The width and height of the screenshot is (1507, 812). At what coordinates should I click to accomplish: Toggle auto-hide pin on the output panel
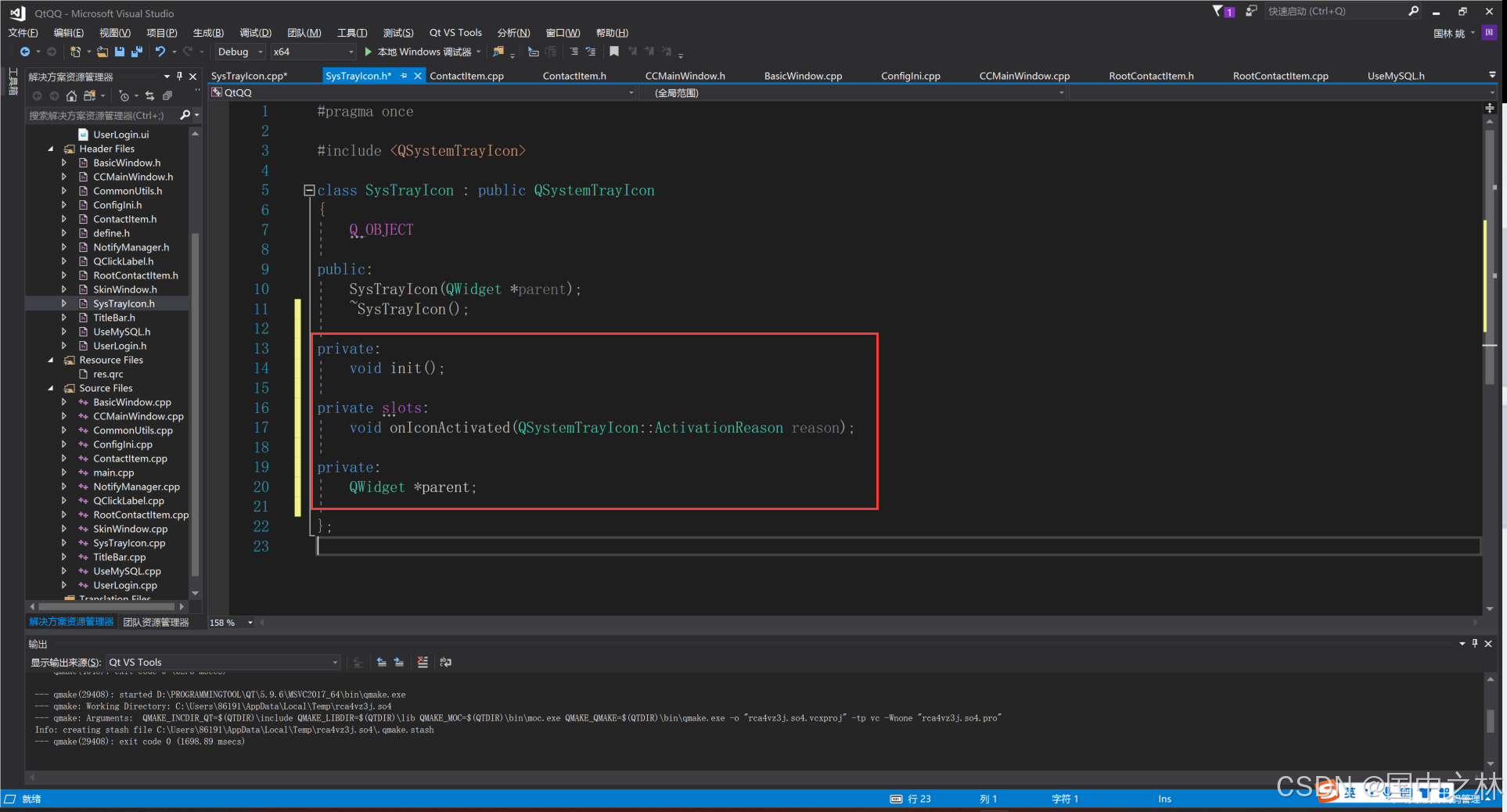tap(1475, 644)
